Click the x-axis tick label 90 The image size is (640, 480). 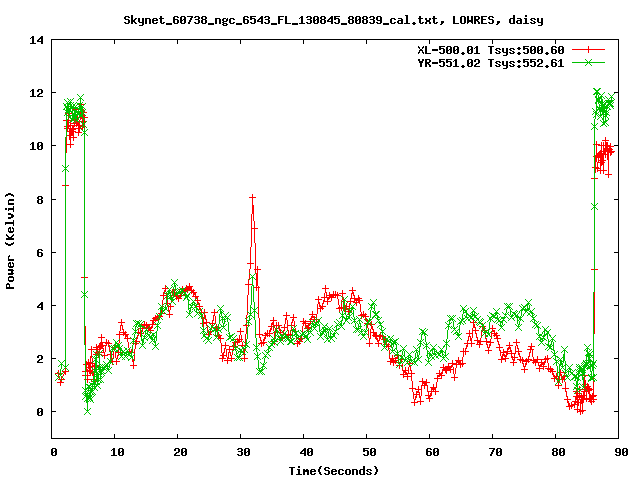618,452
